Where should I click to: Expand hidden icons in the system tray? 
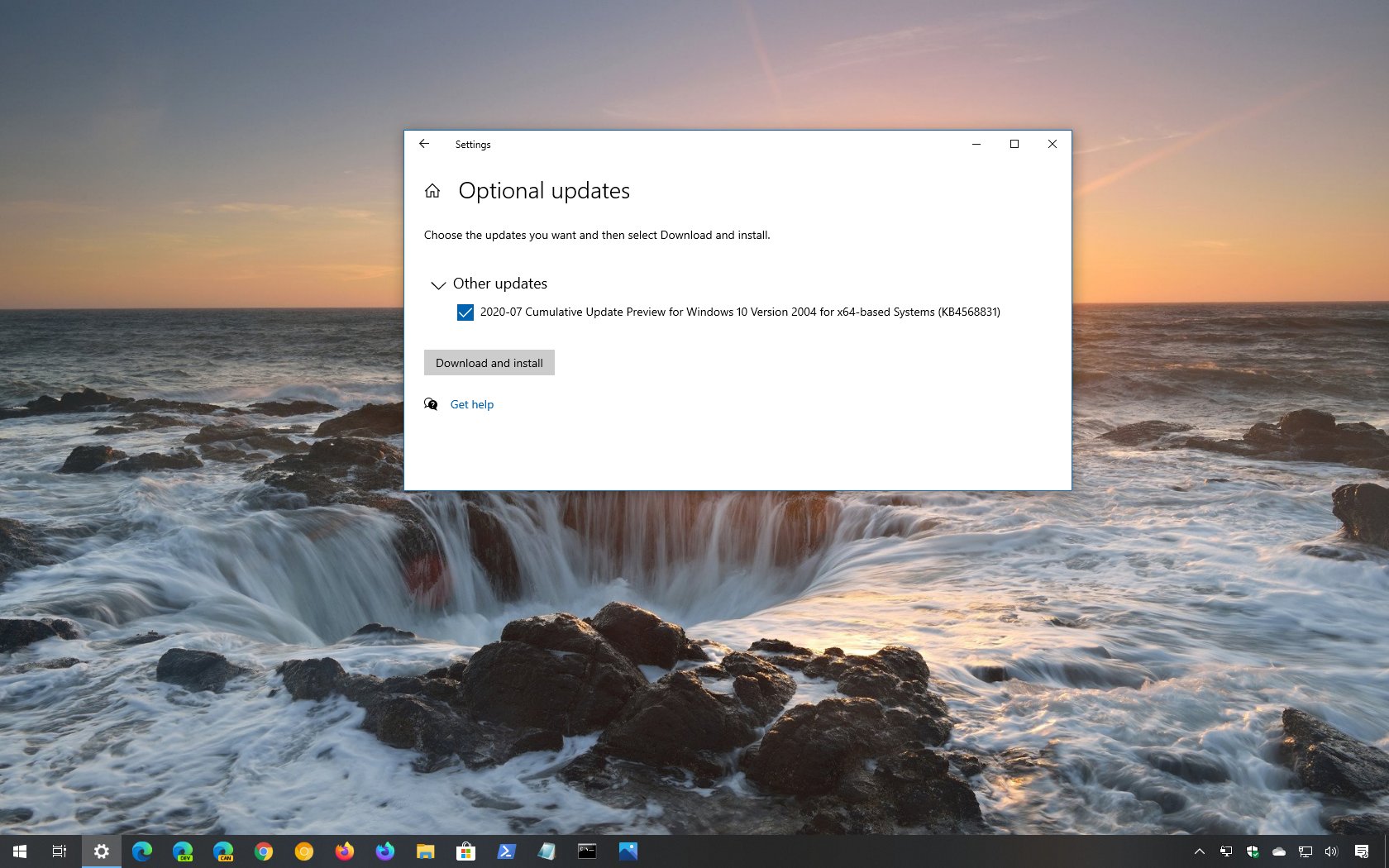click(x=1200, y=851)
